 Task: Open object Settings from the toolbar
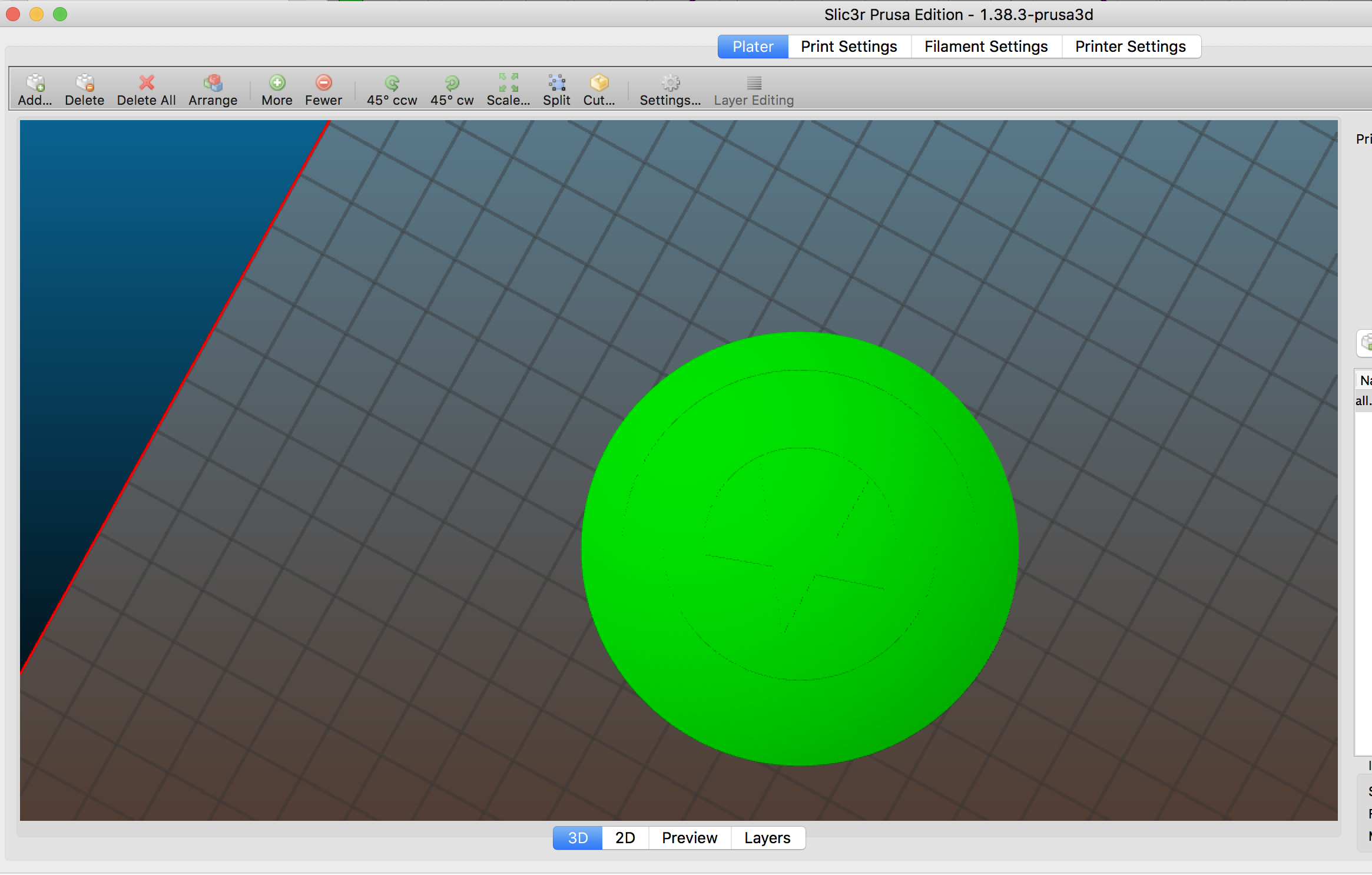(670, 89)
